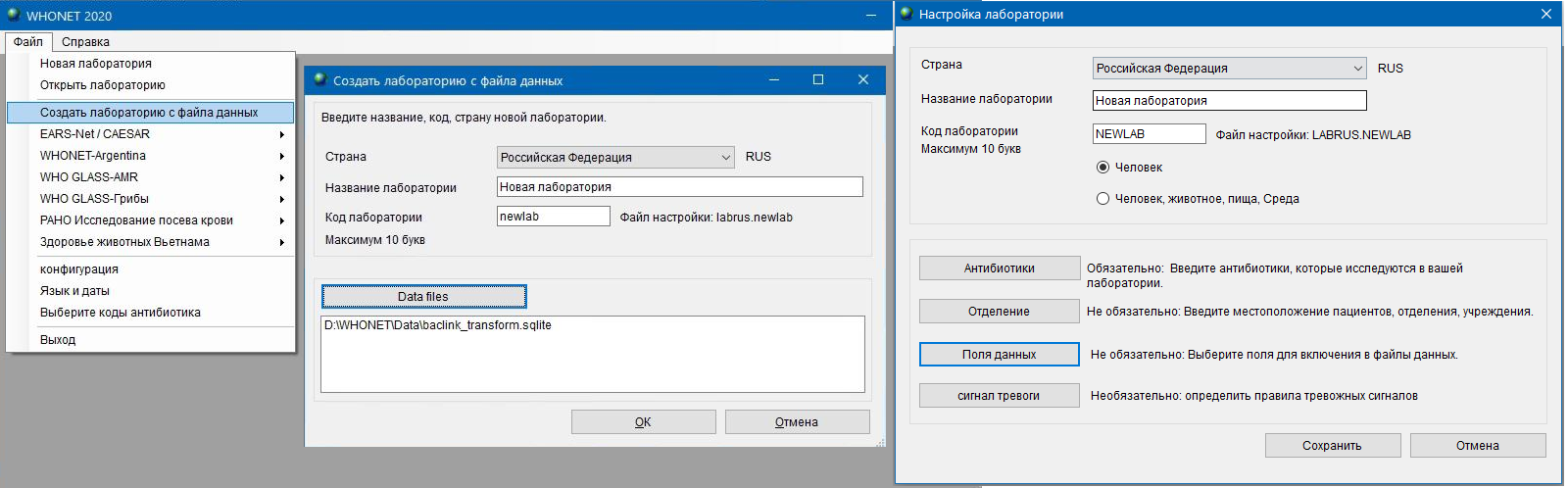Click the newlab Код лаборатории field
1568x488 pixels.
[554, 217]
